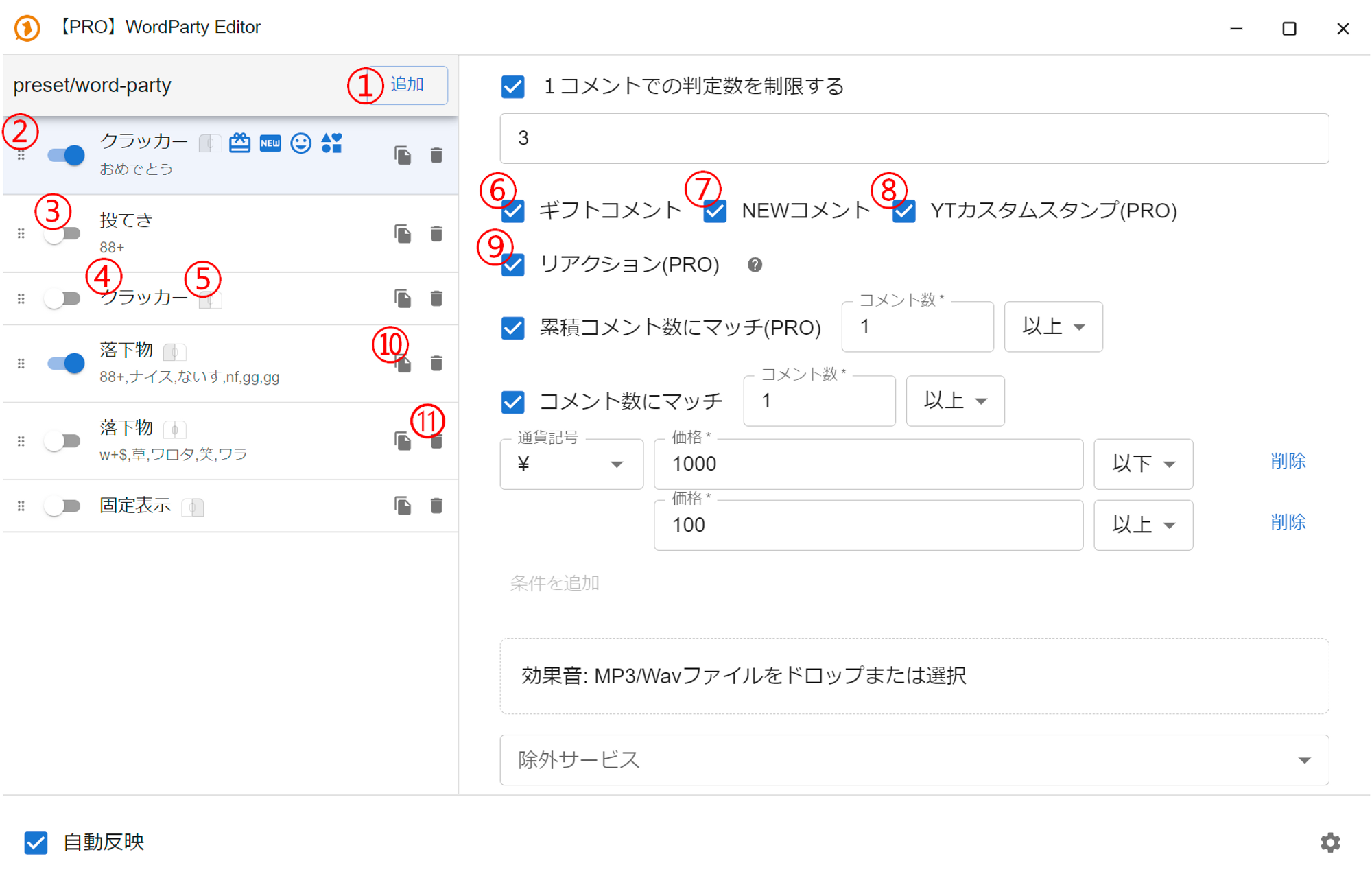Open settings with the gear icon
The height and width of the screenshot is (887, 1372).
click(x=1330, y=842)
